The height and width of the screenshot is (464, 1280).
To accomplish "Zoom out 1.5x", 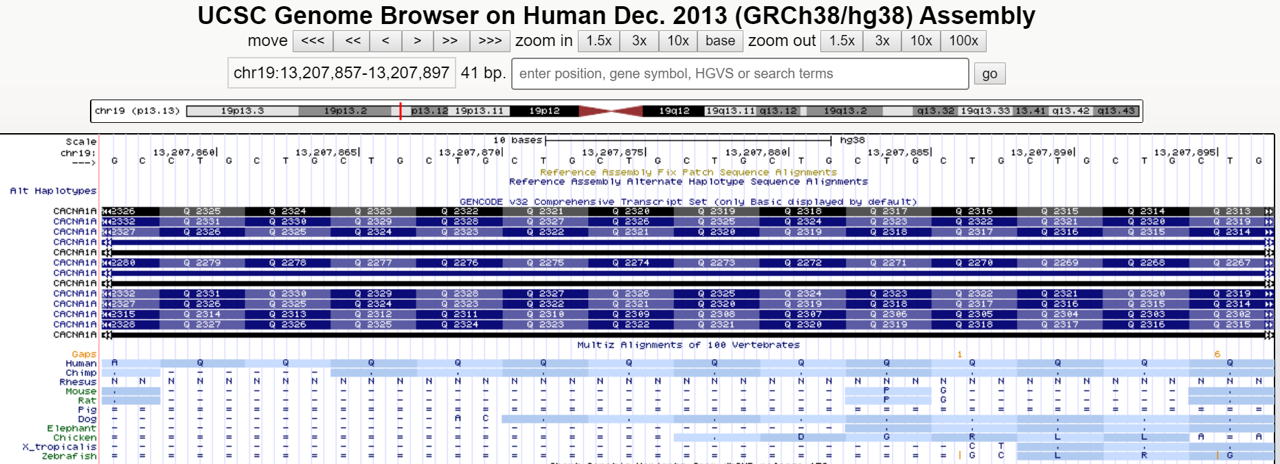I will click(x=842, y=41).
